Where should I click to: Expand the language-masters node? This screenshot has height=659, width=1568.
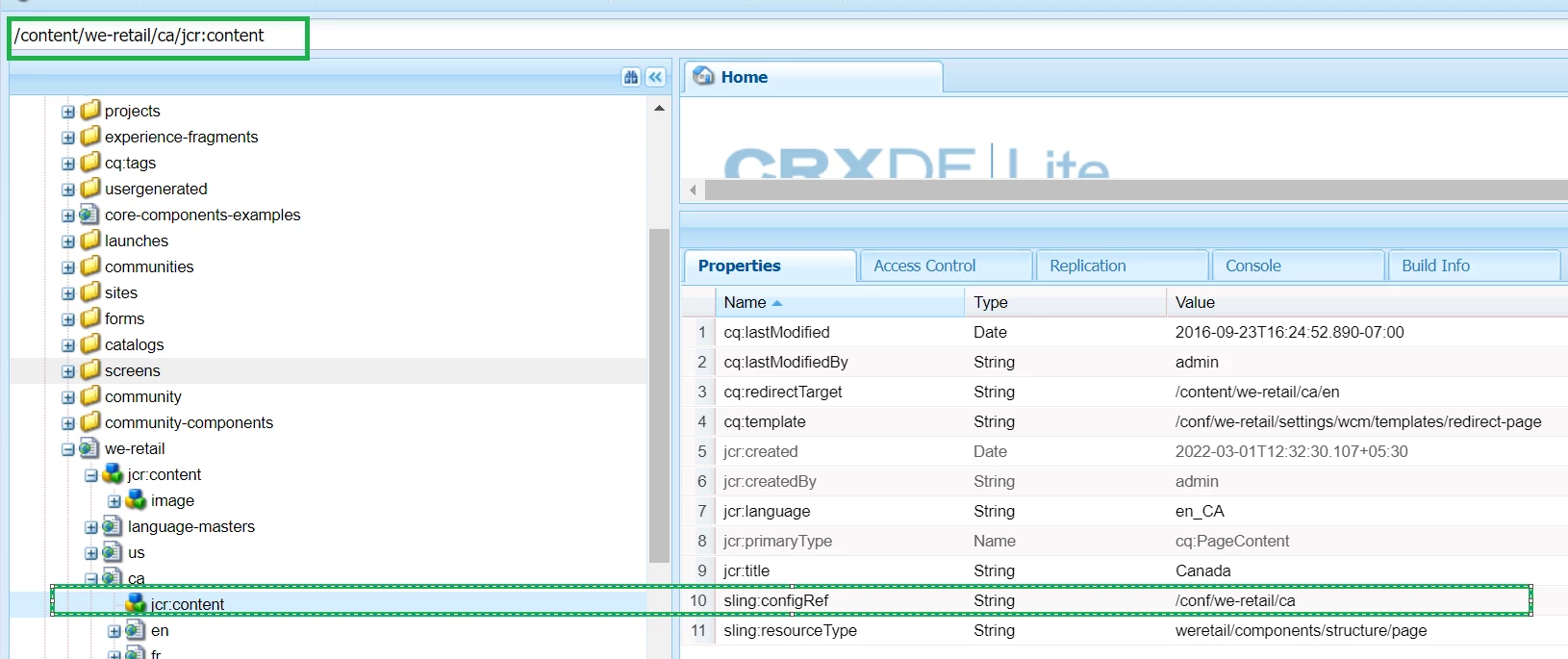91,527
